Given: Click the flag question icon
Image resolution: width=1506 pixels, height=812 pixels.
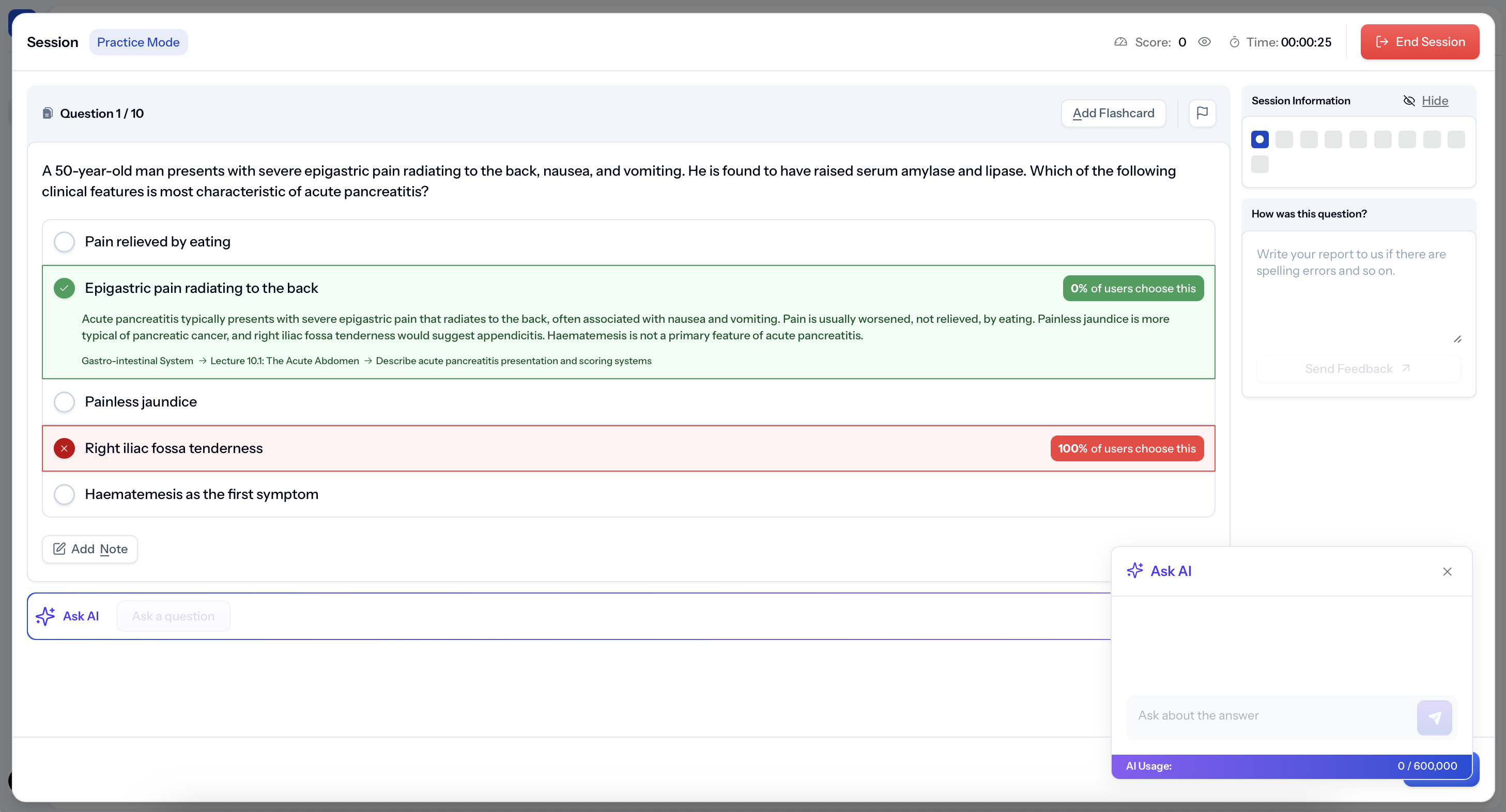Looking at the screenshot, I should coord(1202,113).
